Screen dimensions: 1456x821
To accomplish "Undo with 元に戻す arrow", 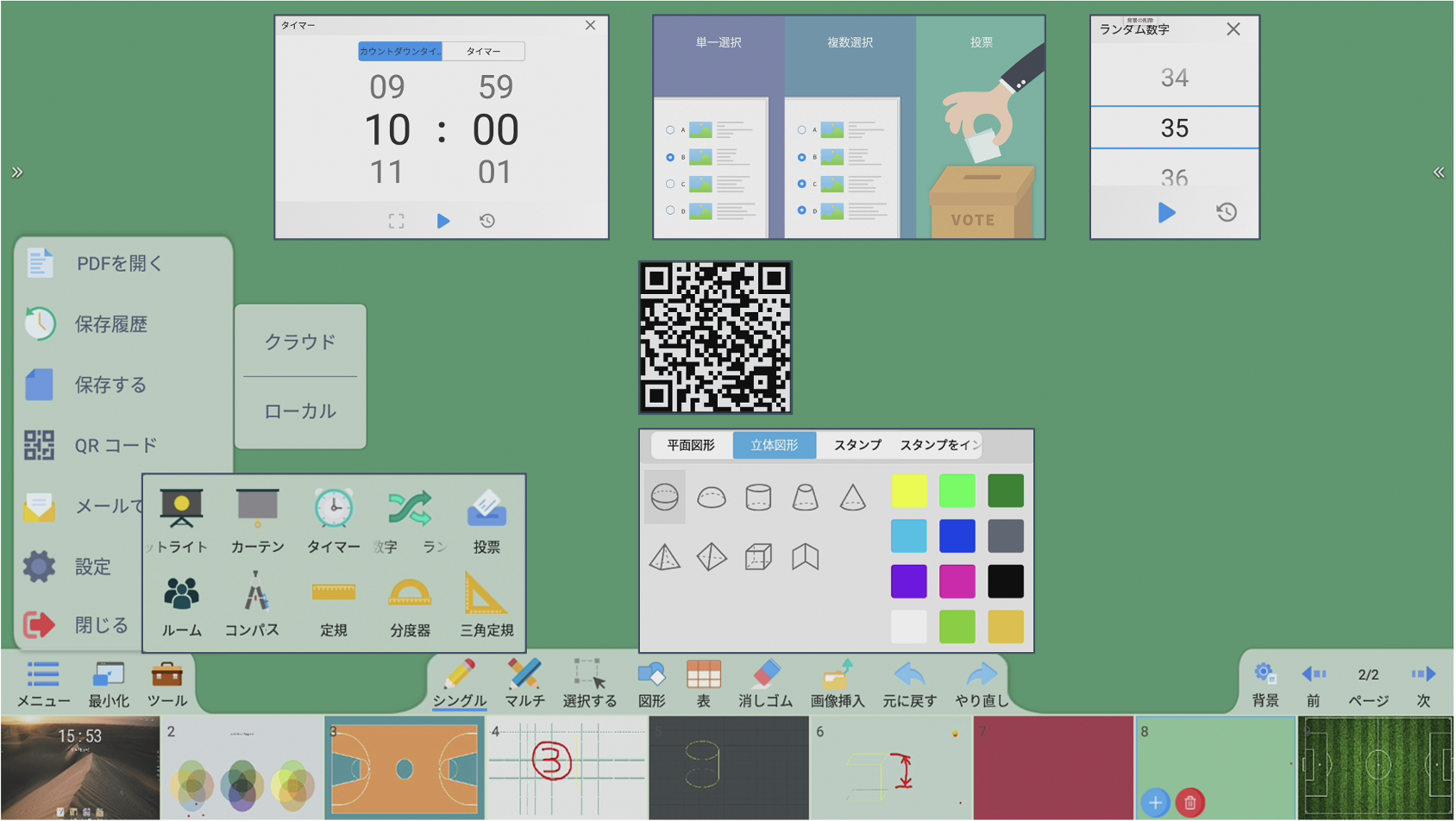I will pos(909,683).
